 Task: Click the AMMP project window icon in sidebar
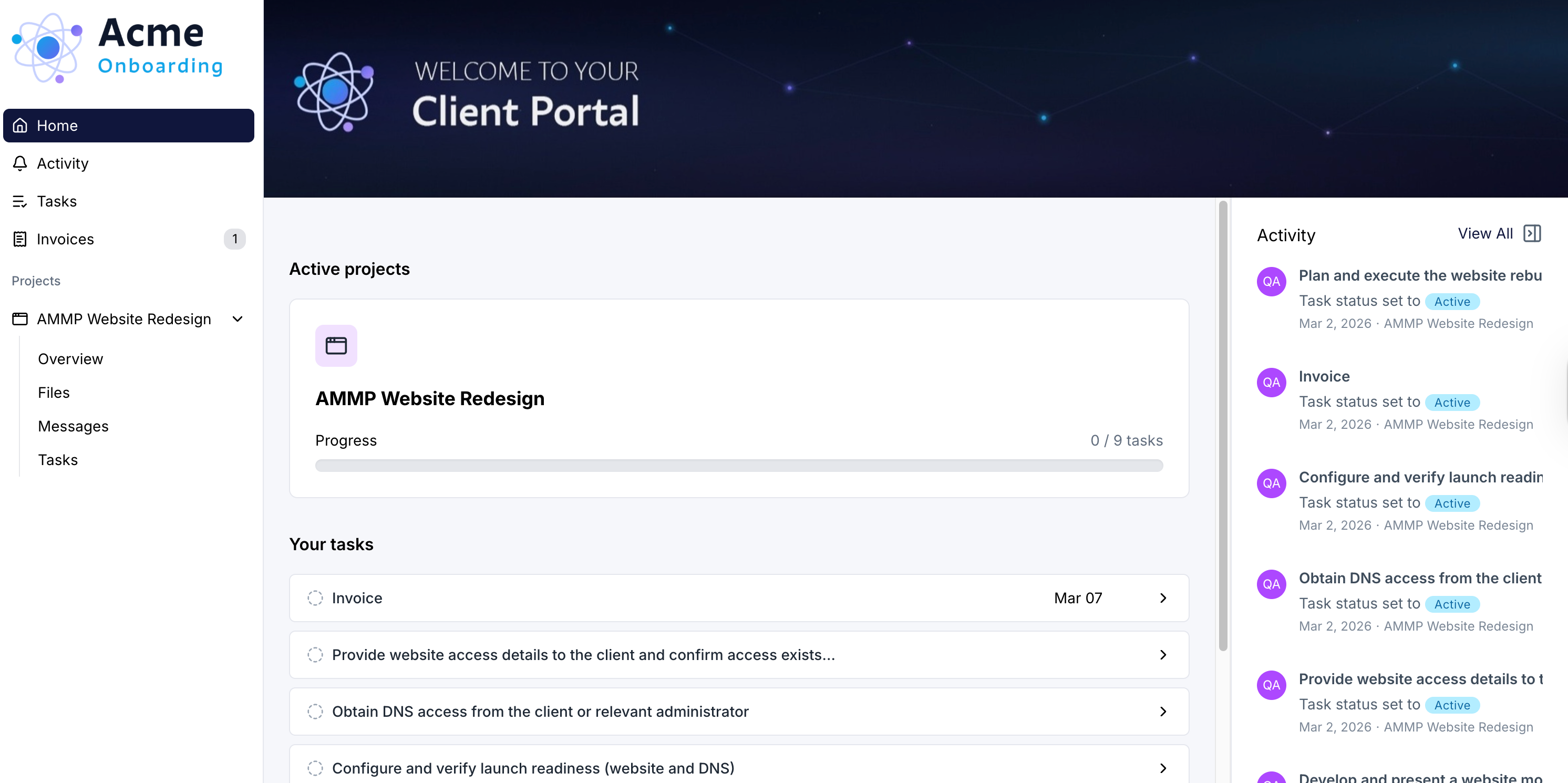[20, 319]
